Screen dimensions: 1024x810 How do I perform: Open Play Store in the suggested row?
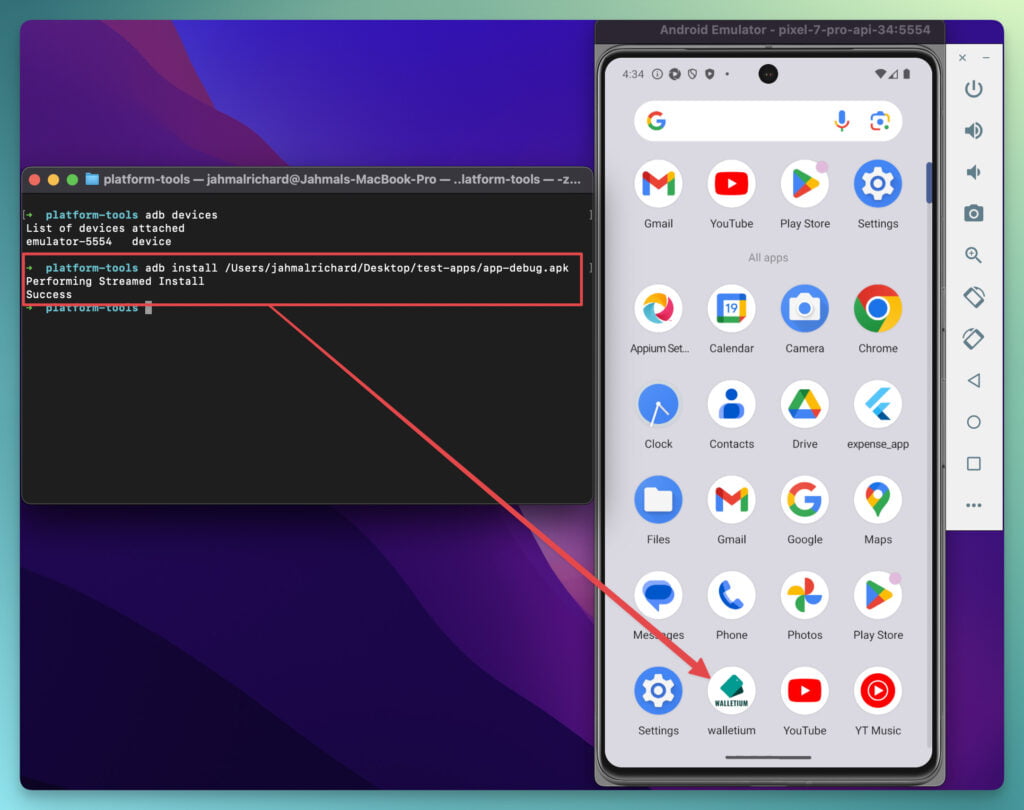[x=805, y=184]
